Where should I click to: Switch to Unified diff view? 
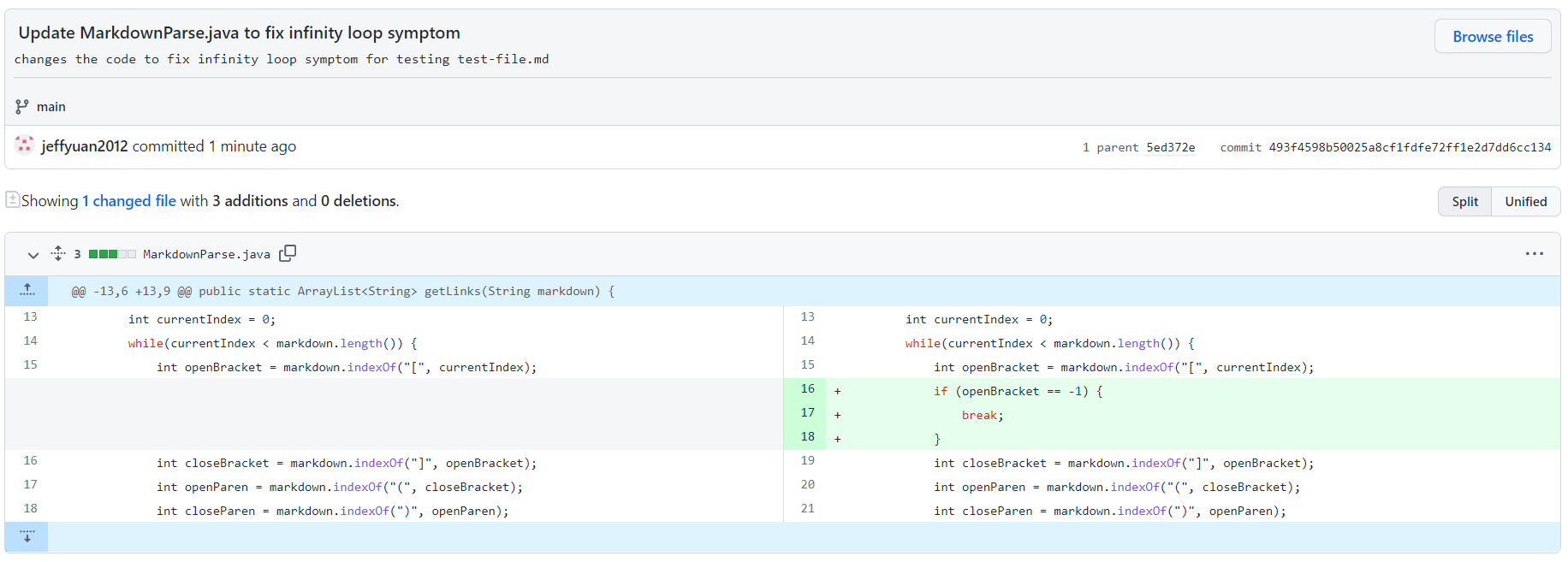click(1526, 202)
